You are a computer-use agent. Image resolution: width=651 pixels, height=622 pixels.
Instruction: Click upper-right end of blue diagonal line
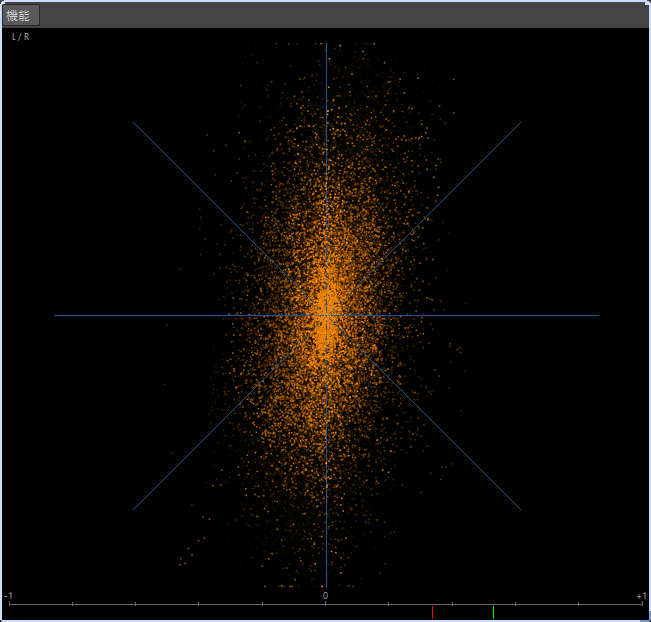520,123
